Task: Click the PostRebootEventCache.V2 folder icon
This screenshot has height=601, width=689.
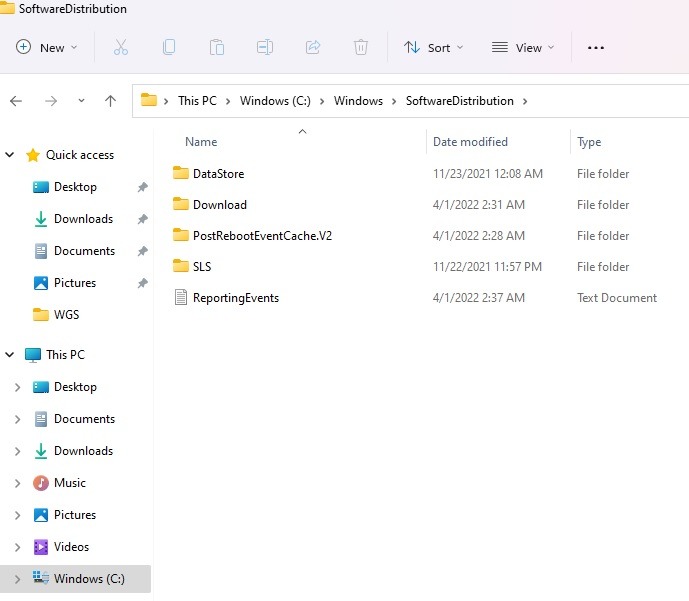Action: tap(181, 235)
